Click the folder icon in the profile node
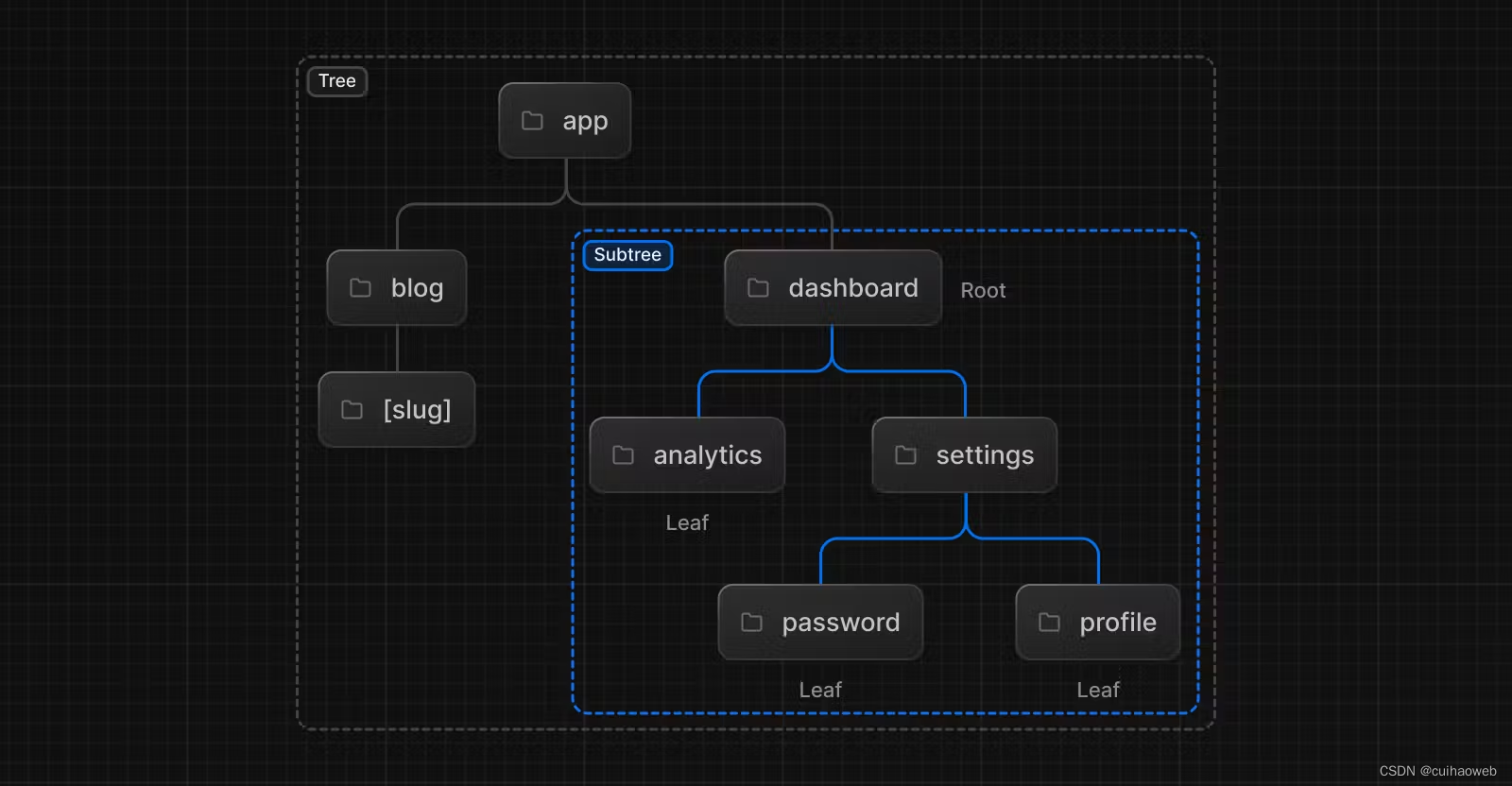The image size is (1512, 786). (x=1049, y=623)
